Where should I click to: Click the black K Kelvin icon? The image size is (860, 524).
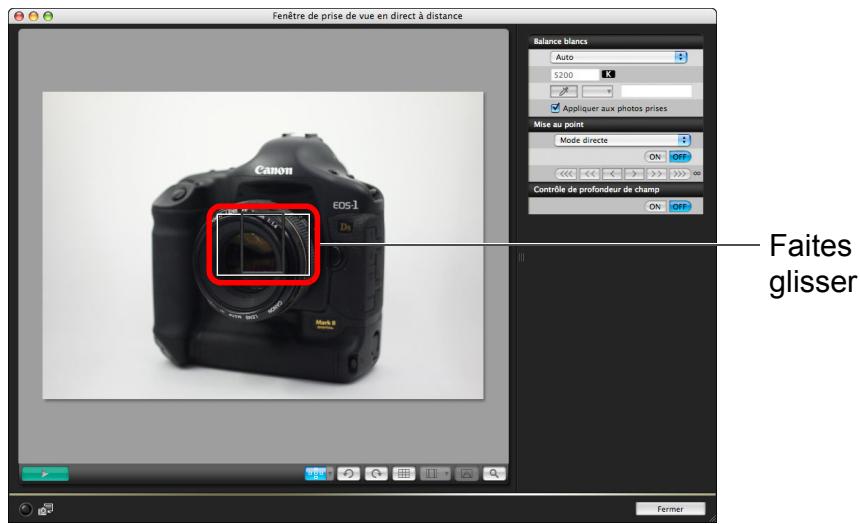pos(608,74)
